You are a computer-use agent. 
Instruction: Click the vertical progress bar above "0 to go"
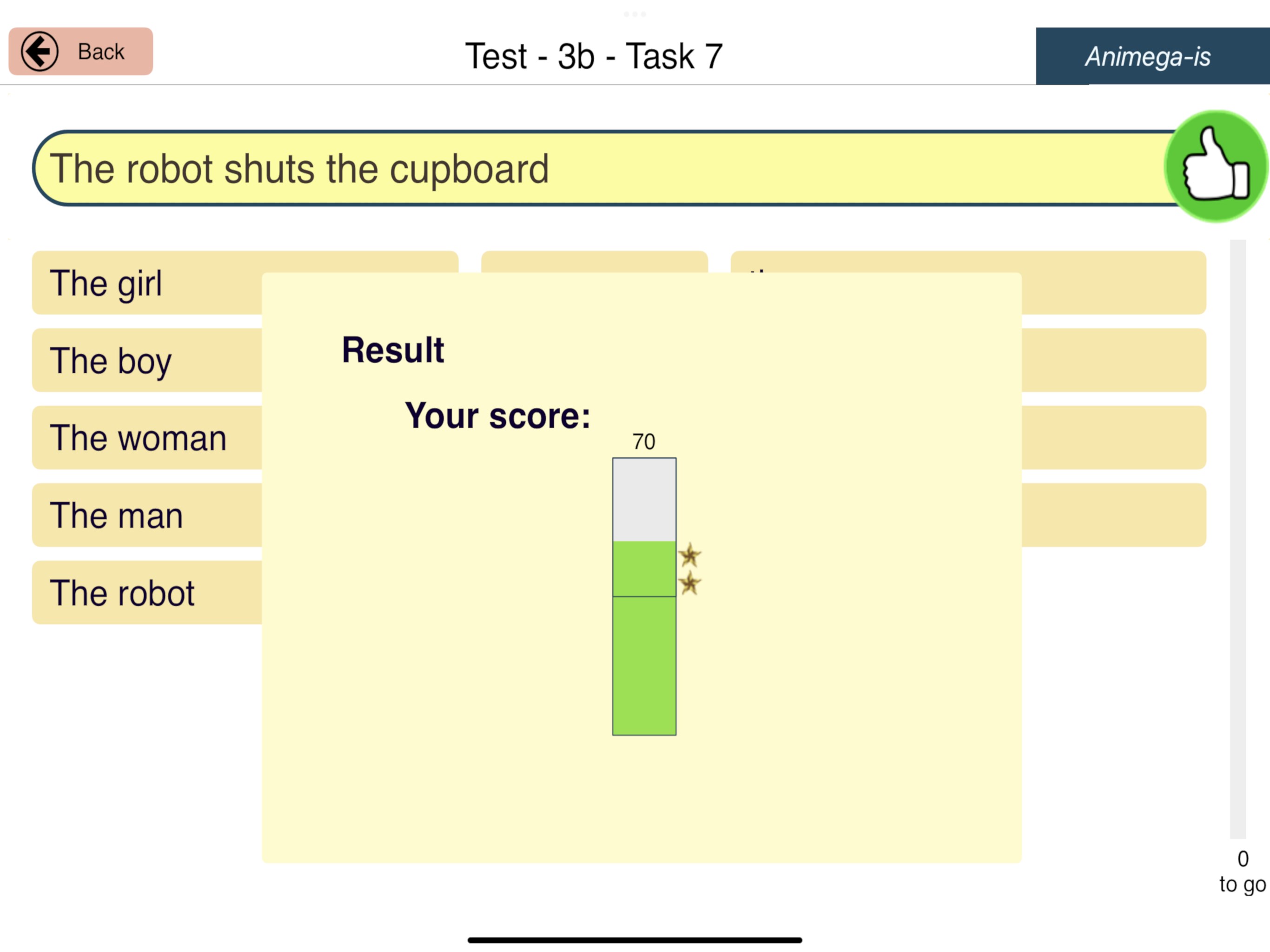[1237, 539]
